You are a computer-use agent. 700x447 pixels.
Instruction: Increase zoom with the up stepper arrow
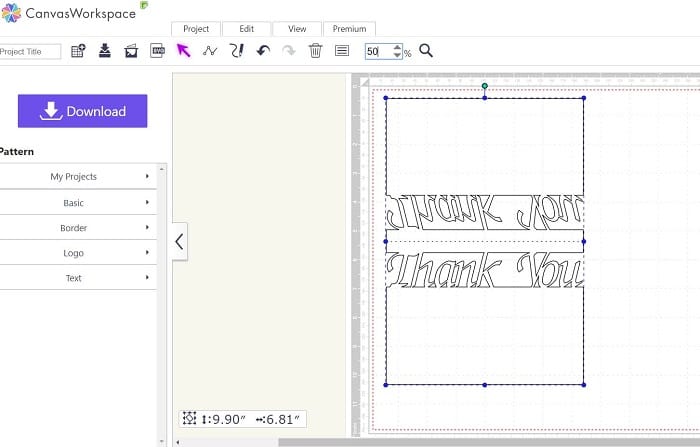pyautogui.click(x=397, y=47)
